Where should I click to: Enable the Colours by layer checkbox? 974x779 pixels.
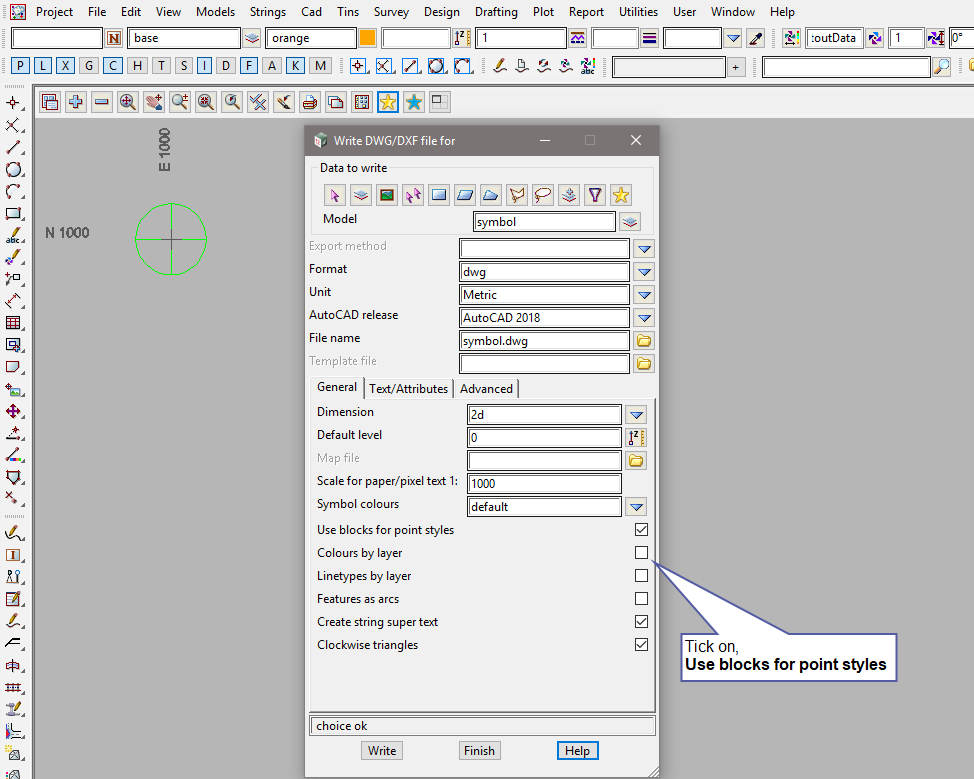click(x=641, y=553)
